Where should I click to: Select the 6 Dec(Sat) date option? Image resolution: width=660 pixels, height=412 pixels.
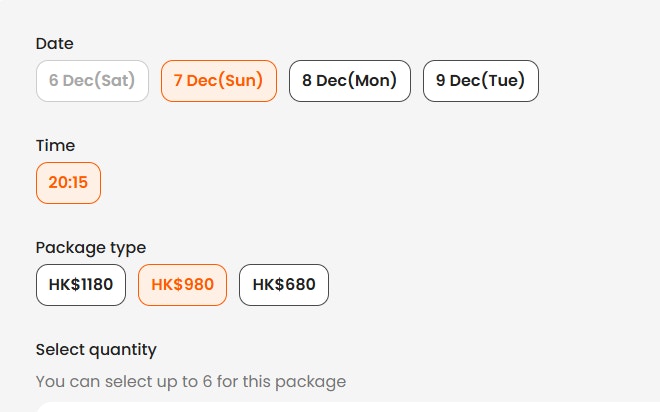tap(92, 81)
